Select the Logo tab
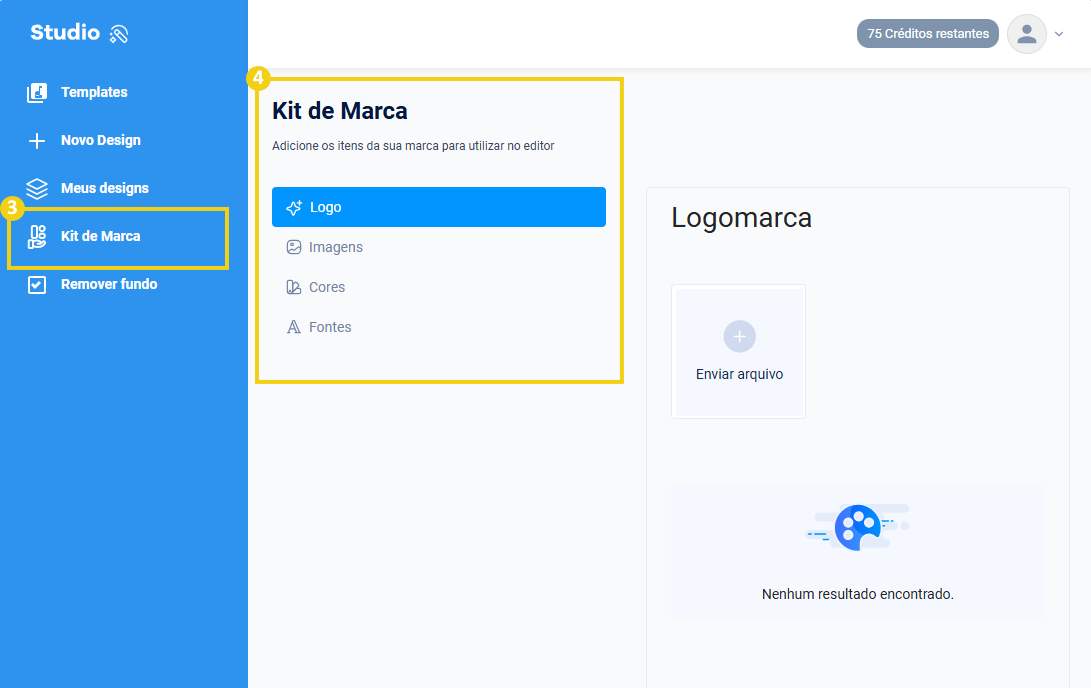 (439, 207)
